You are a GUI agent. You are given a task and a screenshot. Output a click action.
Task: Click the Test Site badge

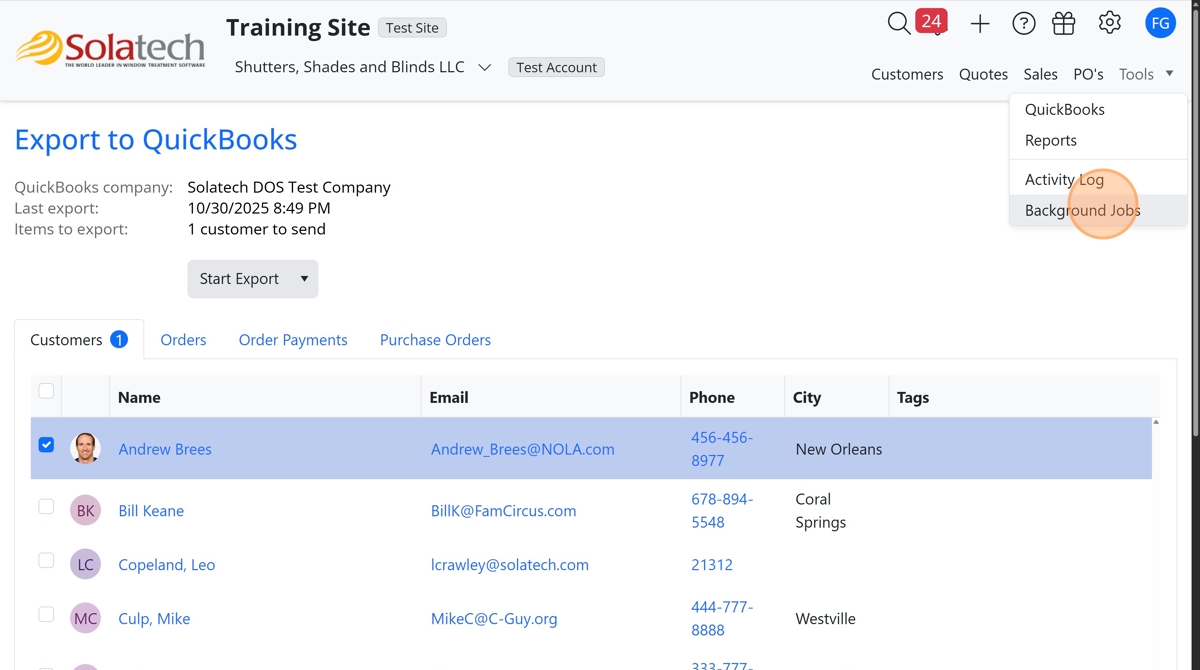[412, 28]
